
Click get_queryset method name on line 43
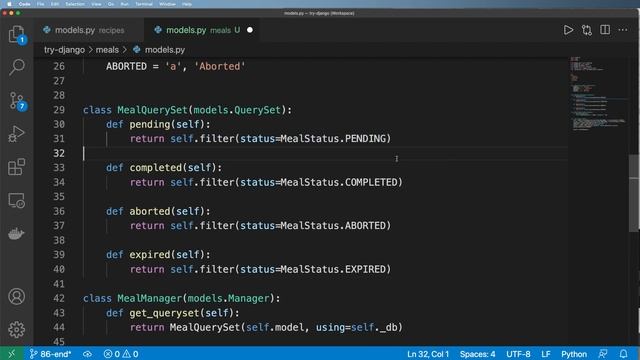164,313
